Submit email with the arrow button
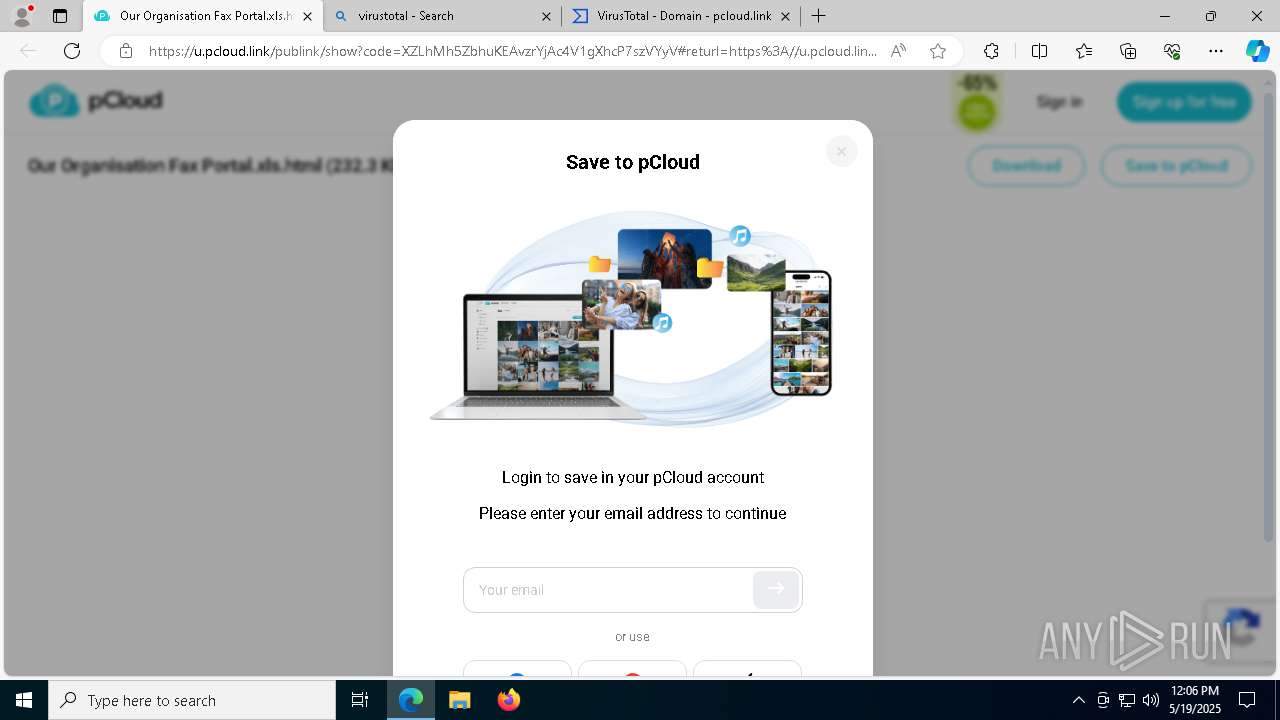Viewport: 1280px width, 720px height. [776, 590]
